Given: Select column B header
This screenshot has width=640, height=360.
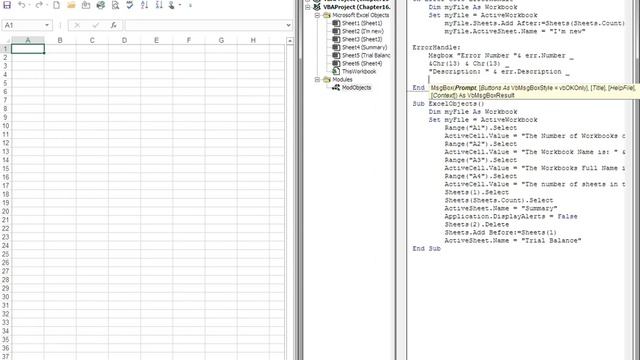Looking at the screenshot, I should pos(60,40).
